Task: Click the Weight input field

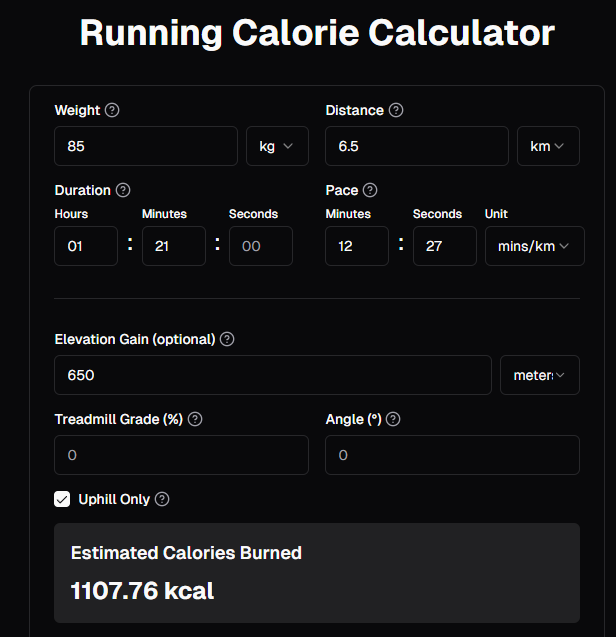Action: (146, 146)
